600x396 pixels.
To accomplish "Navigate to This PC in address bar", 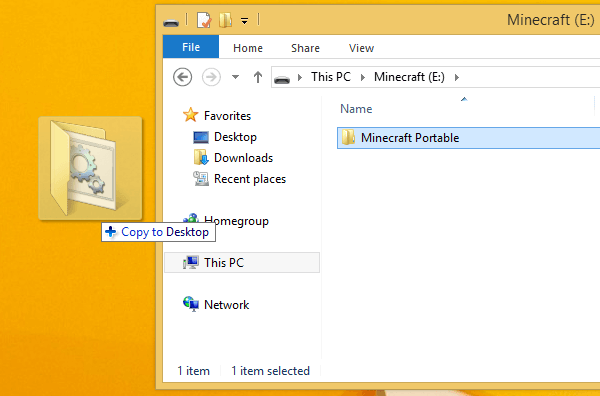I will [x=331, y=77].
